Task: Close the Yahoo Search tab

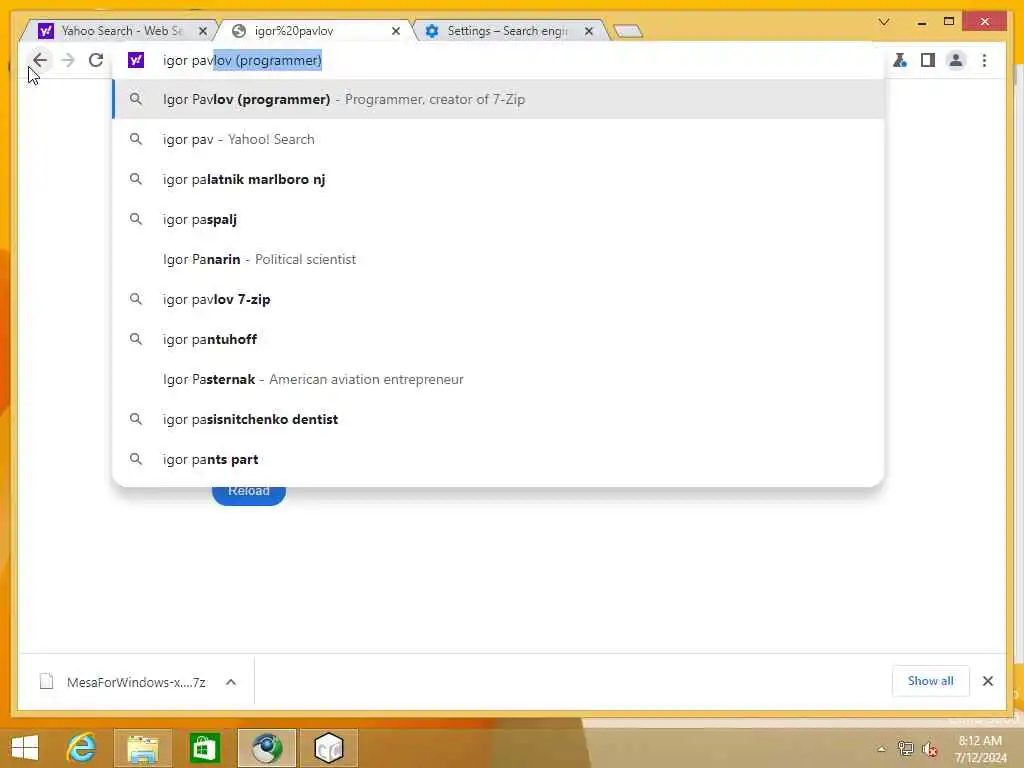Action: (x=203, y=31)
